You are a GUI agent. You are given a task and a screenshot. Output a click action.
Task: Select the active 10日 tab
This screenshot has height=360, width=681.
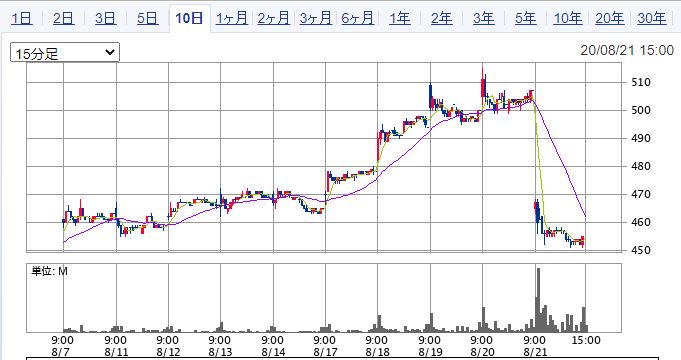pyautogui.click(x=189, y=19)
